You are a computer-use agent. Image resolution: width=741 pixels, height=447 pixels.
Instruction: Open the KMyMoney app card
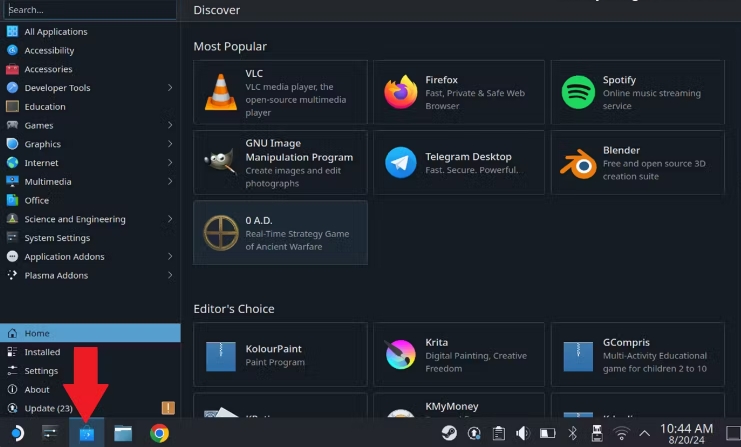coord(458,405)
